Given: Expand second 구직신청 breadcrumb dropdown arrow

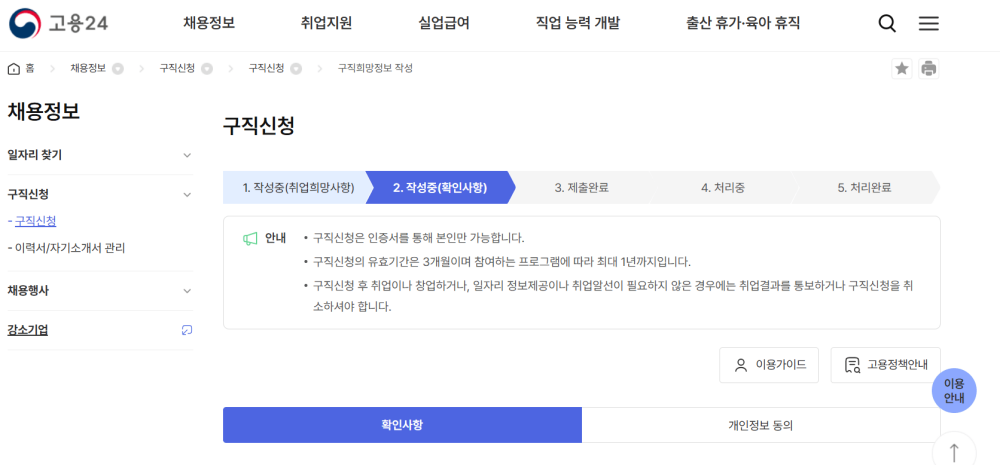Looking at the screenshot, I should pyautogui.click(x=296, y=69).
